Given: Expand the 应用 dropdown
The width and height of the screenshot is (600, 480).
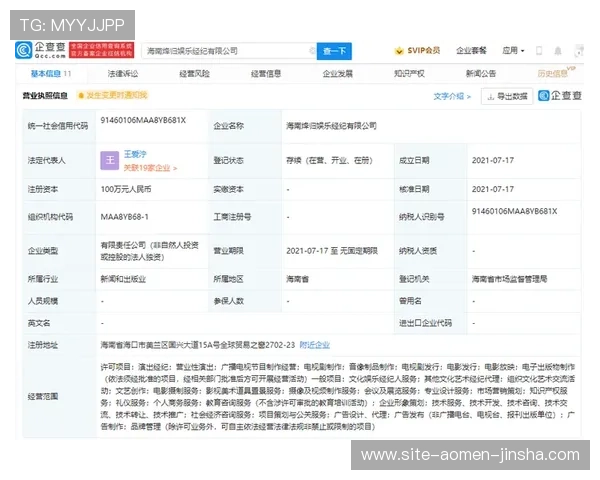Looking at the screenshot, I should tap(513, 51).
